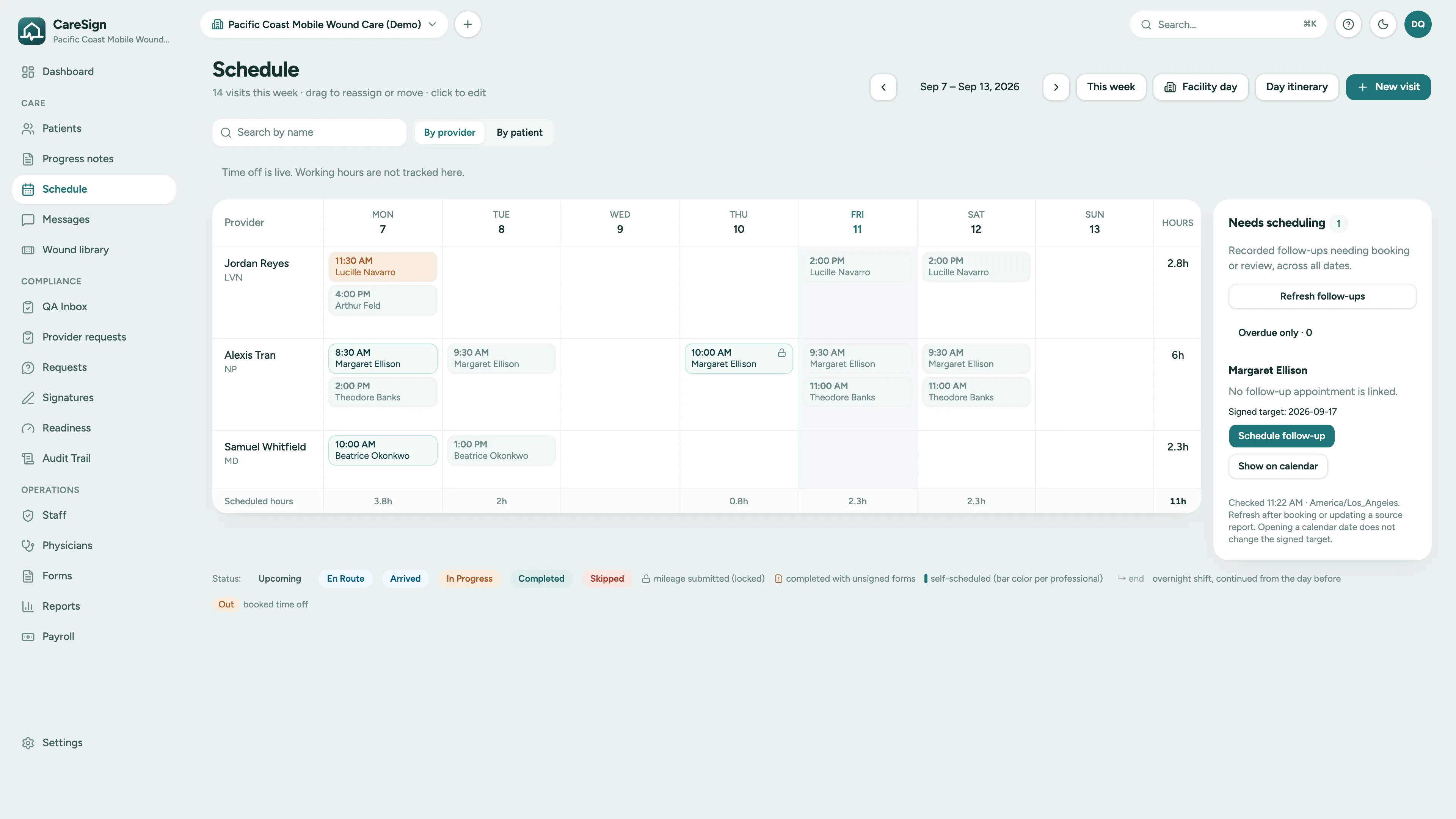Toggle dark mode moon icon
Viewport: 1456px width, 819px height.
[x=1383, y=24]
